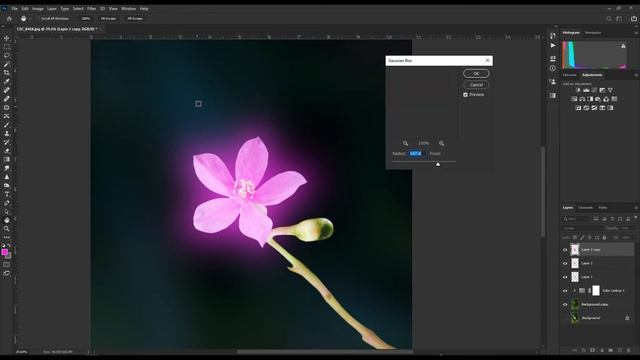Select the Zoom tool in toolbar
This screenshot has width=640, height=360.
tap(7, 229)
